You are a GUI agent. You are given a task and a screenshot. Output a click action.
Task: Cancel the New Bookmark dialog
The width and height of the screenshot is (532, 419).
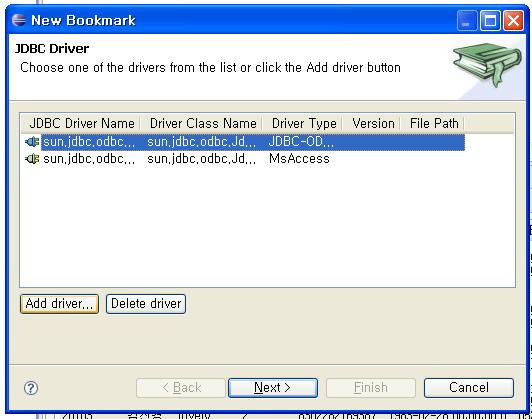469,388
